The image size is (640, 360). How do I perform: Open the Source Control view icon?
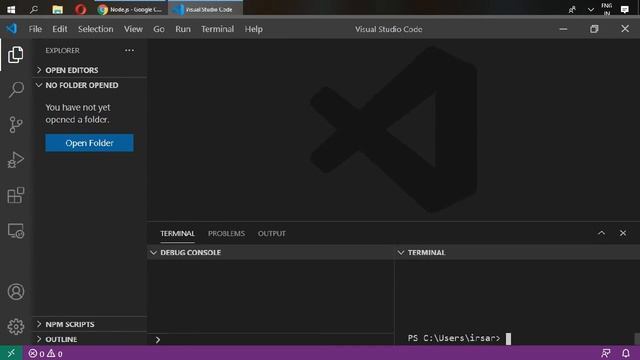pos(16,124)
